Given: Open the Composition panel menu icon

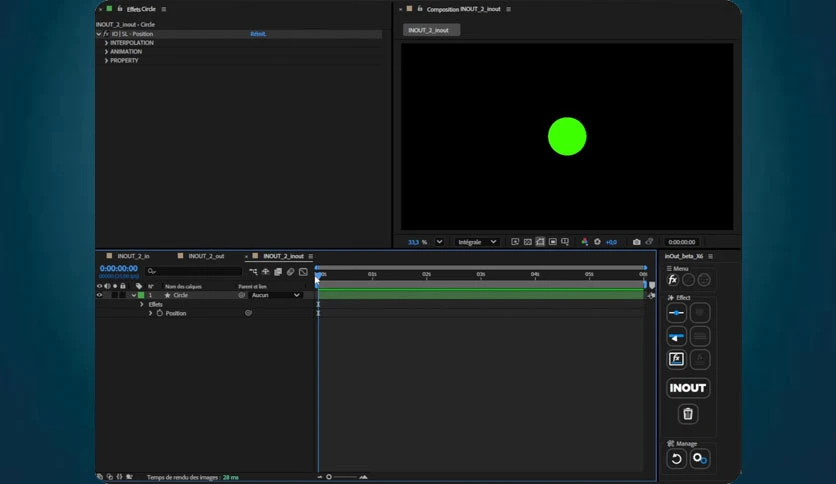Looking at the screenshot, I should point(508,9).
